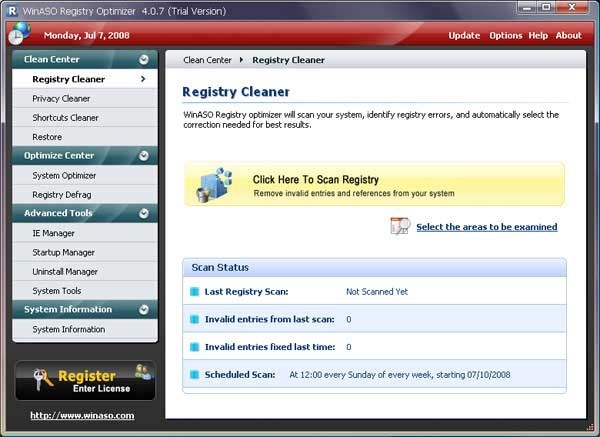600x437 pixels.
Task: Select Registry Cleaner in the sidebar
Action: click(85, 79)
